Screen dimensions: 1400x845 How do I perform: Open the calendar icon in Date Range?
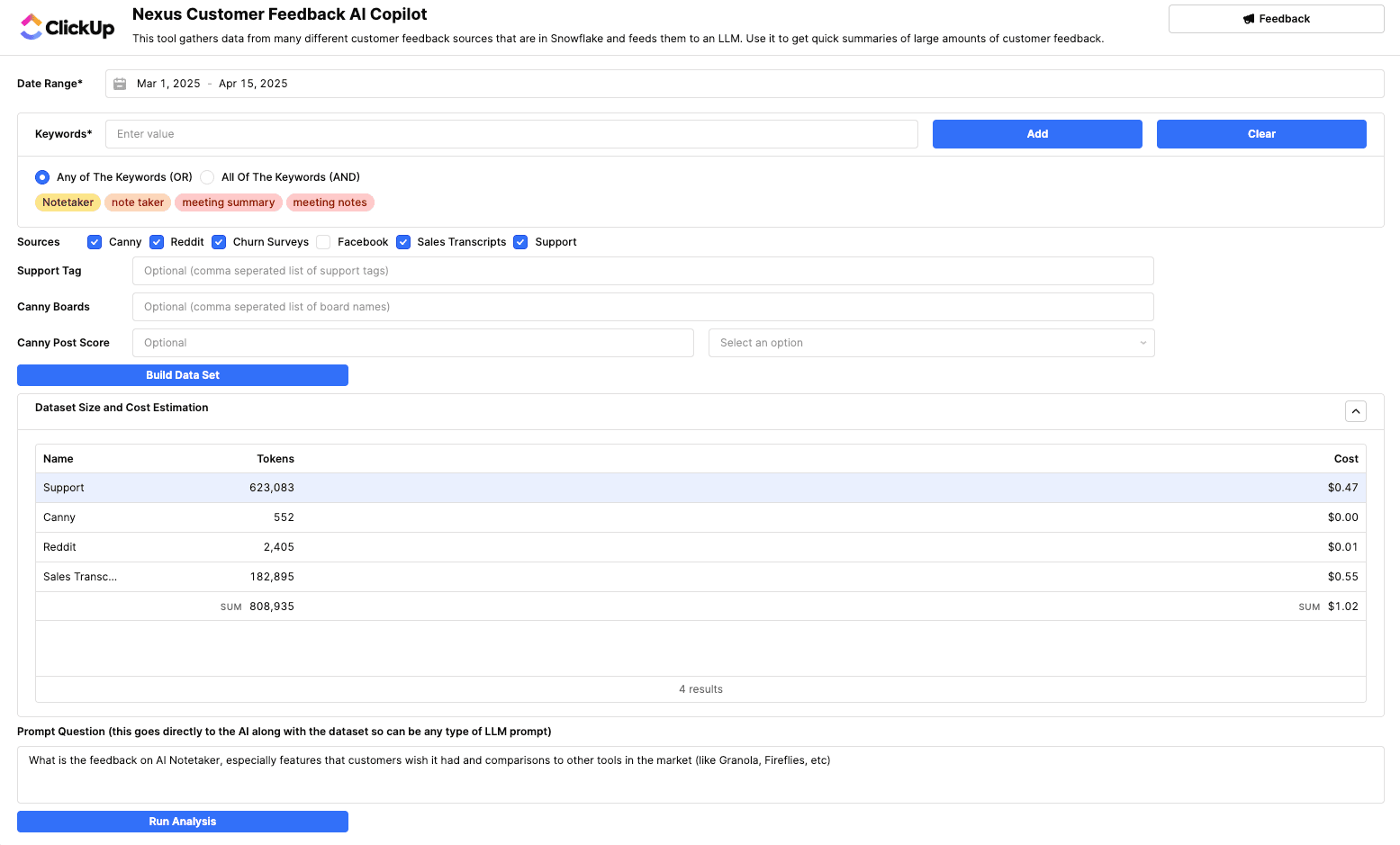(x=120, y=83)
